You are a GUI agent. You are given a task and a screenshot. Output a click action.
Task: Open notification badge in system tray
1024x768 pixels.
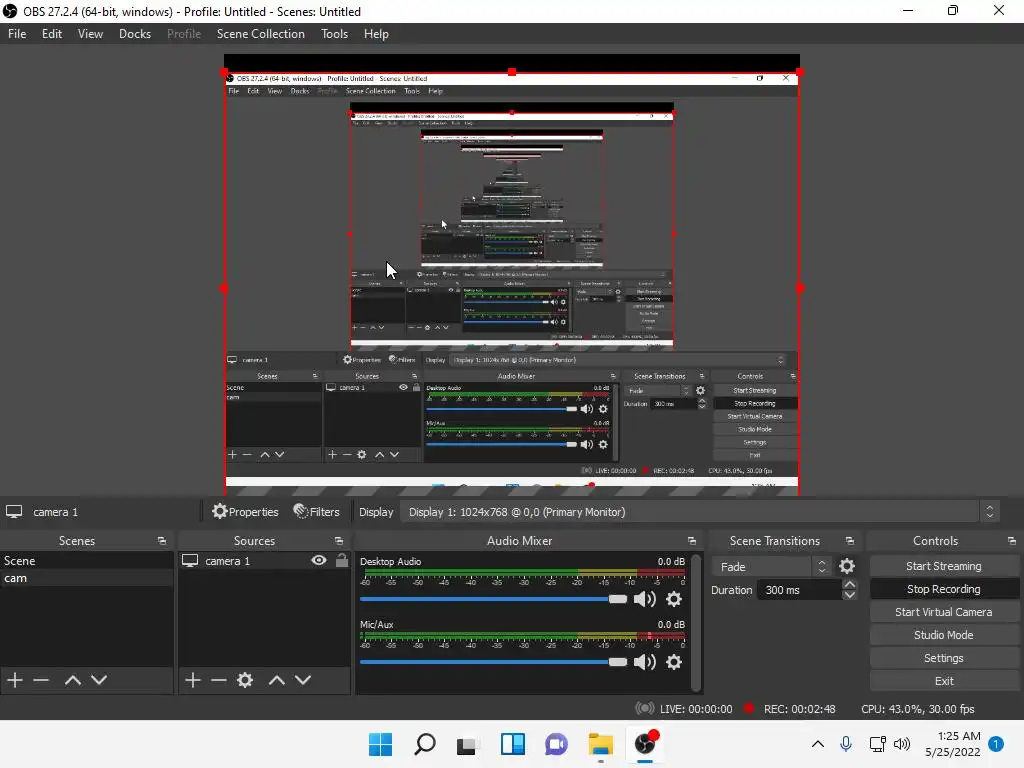coord(996,744)
